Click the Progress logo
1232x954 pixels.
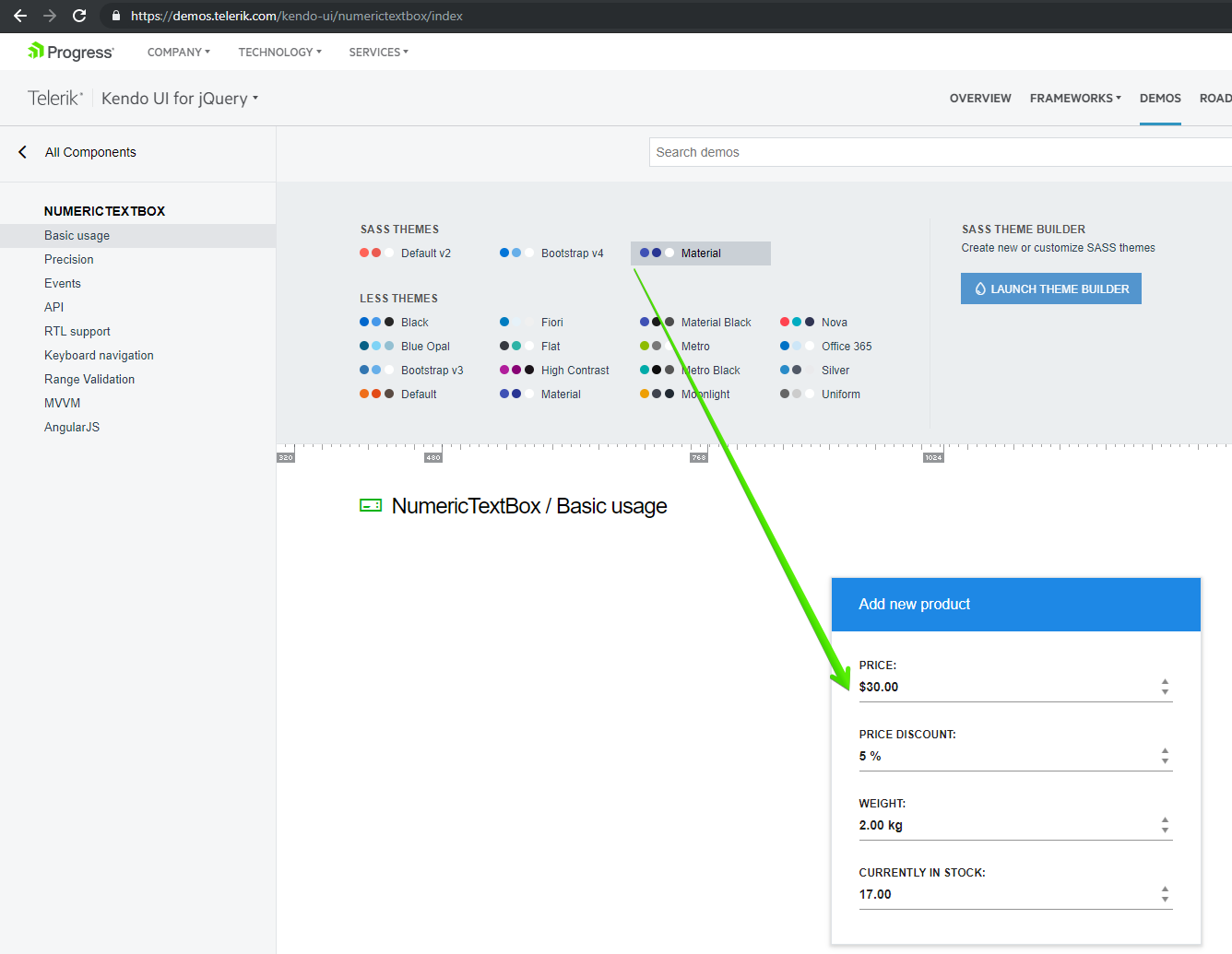[71, 52]
